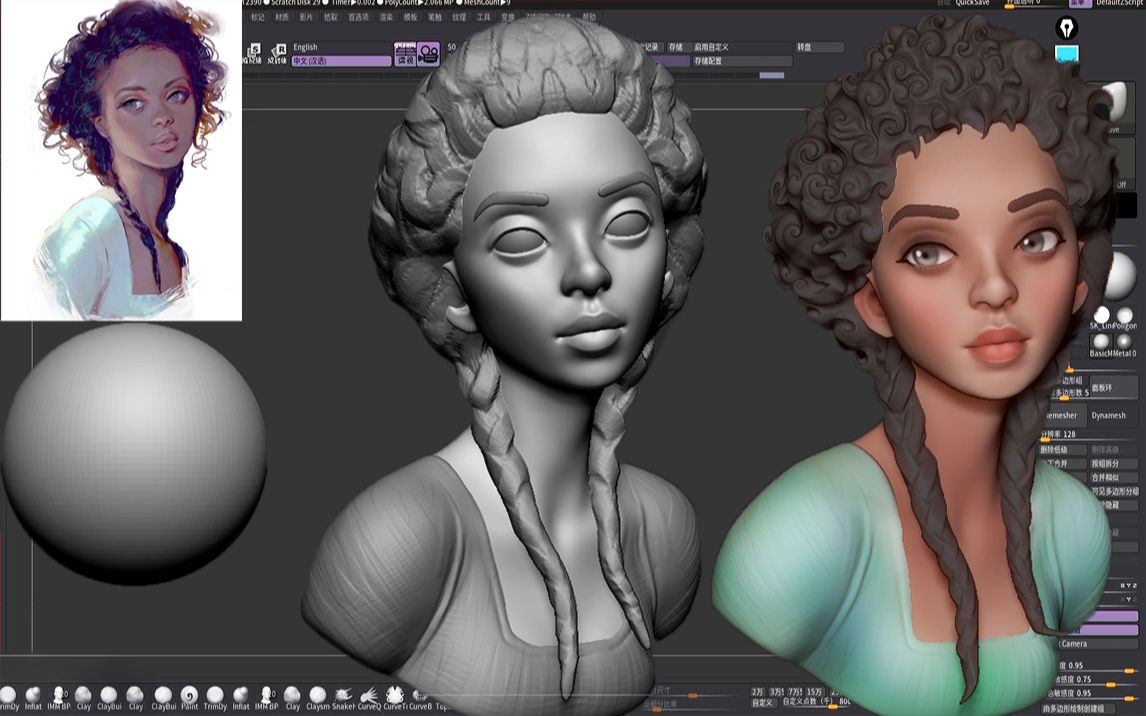Select the Polygon brush icon
Viewport: 1146px width, 716px height.
click(1126, 318)
